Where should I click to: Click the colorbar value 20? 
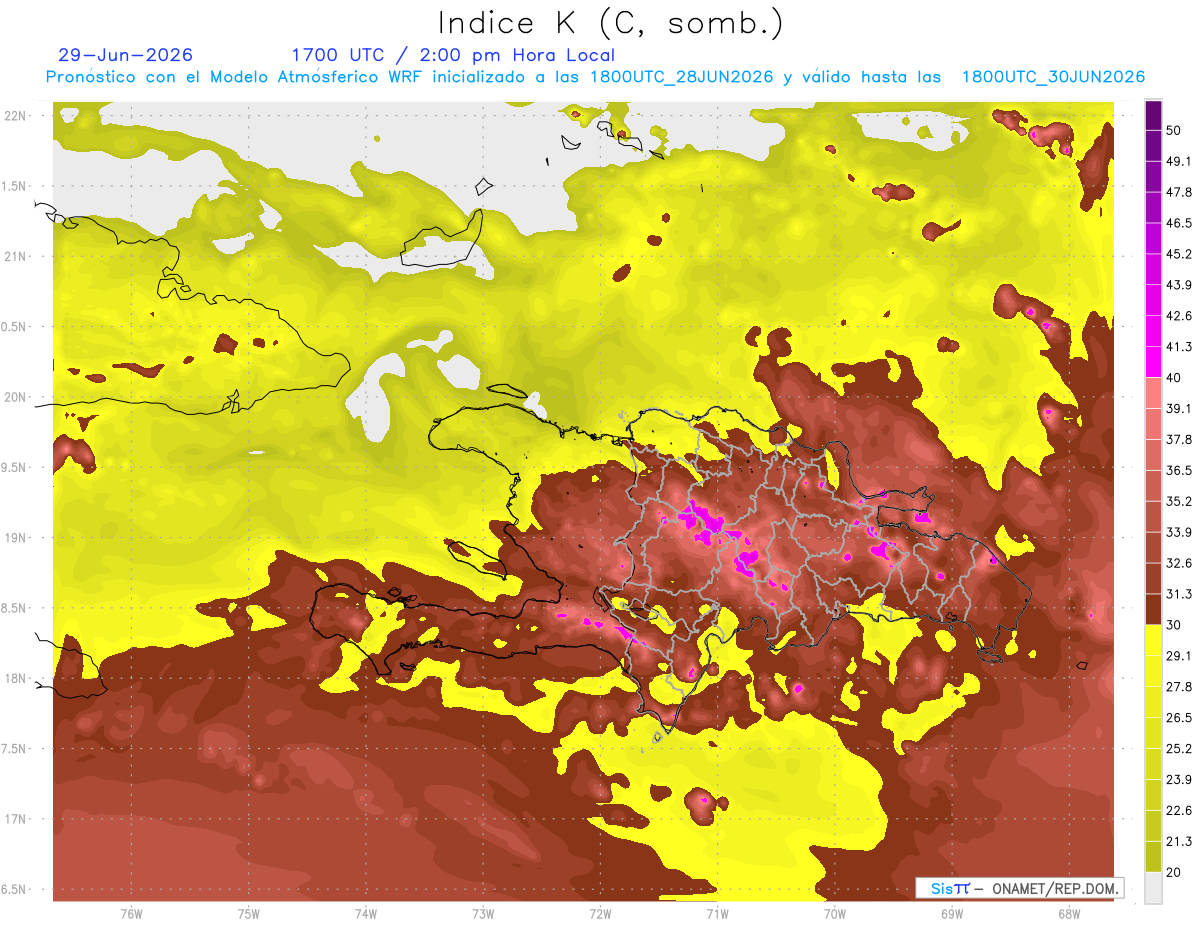point(1174,872)
